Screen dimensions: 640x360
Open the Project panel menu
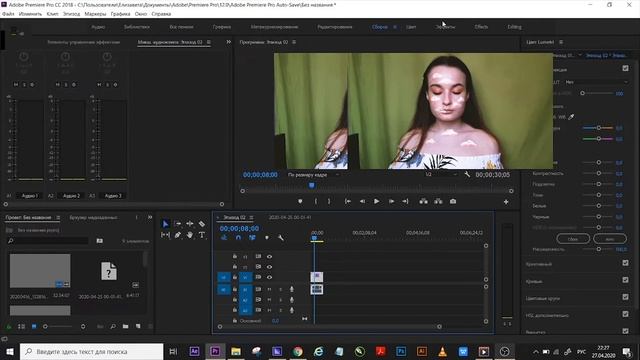point(58,218)
